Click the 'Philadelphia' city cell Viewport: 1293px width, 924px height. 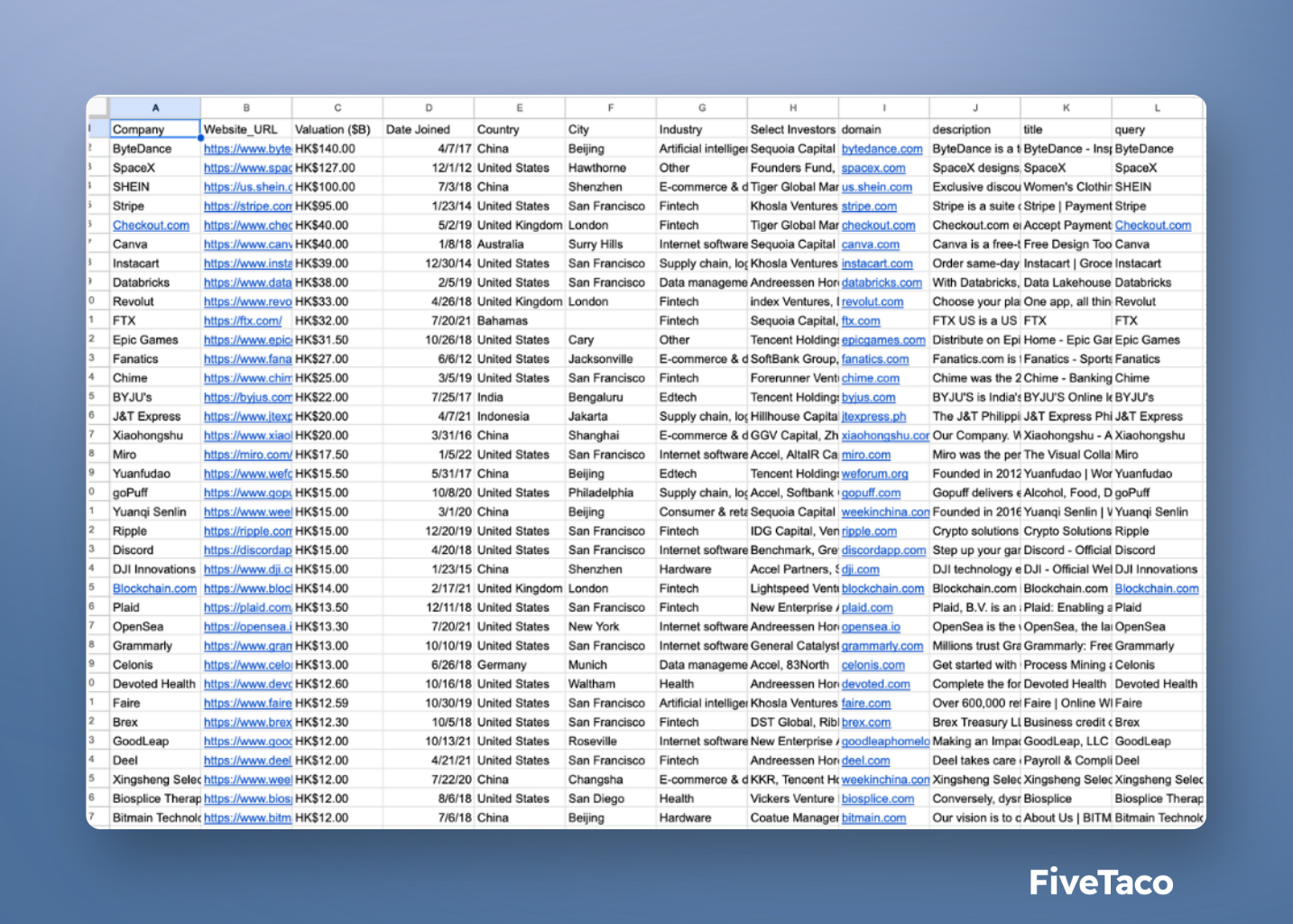611,493
